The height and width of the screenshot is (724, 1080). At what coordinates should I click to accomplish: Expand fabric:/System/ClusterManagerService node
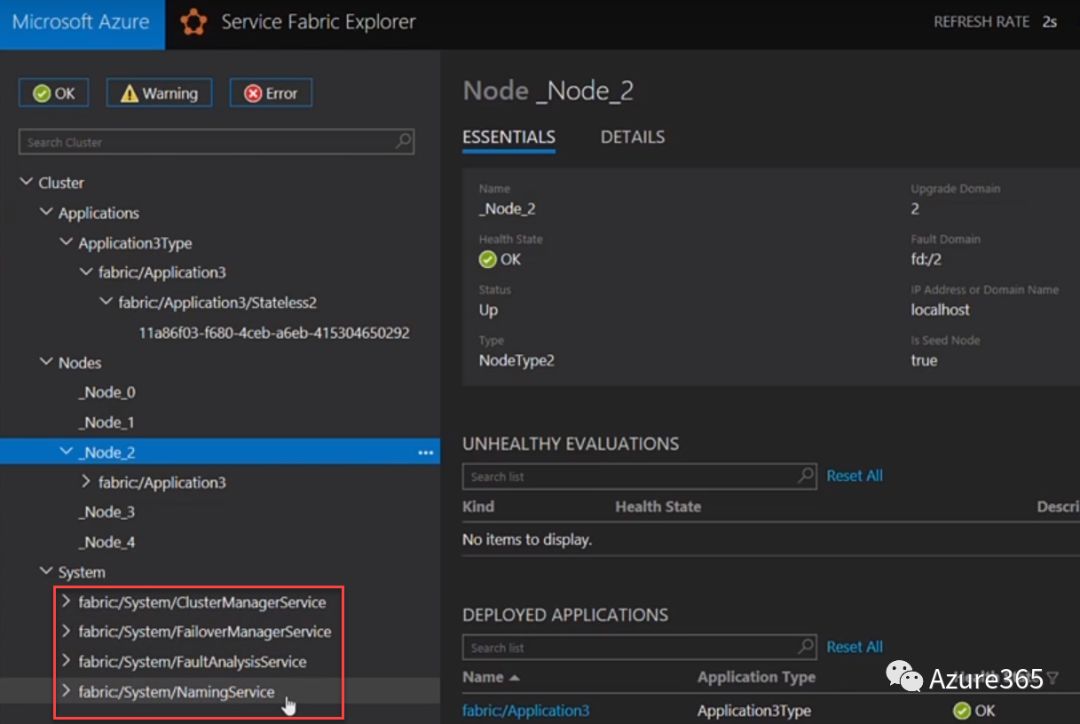66,602
